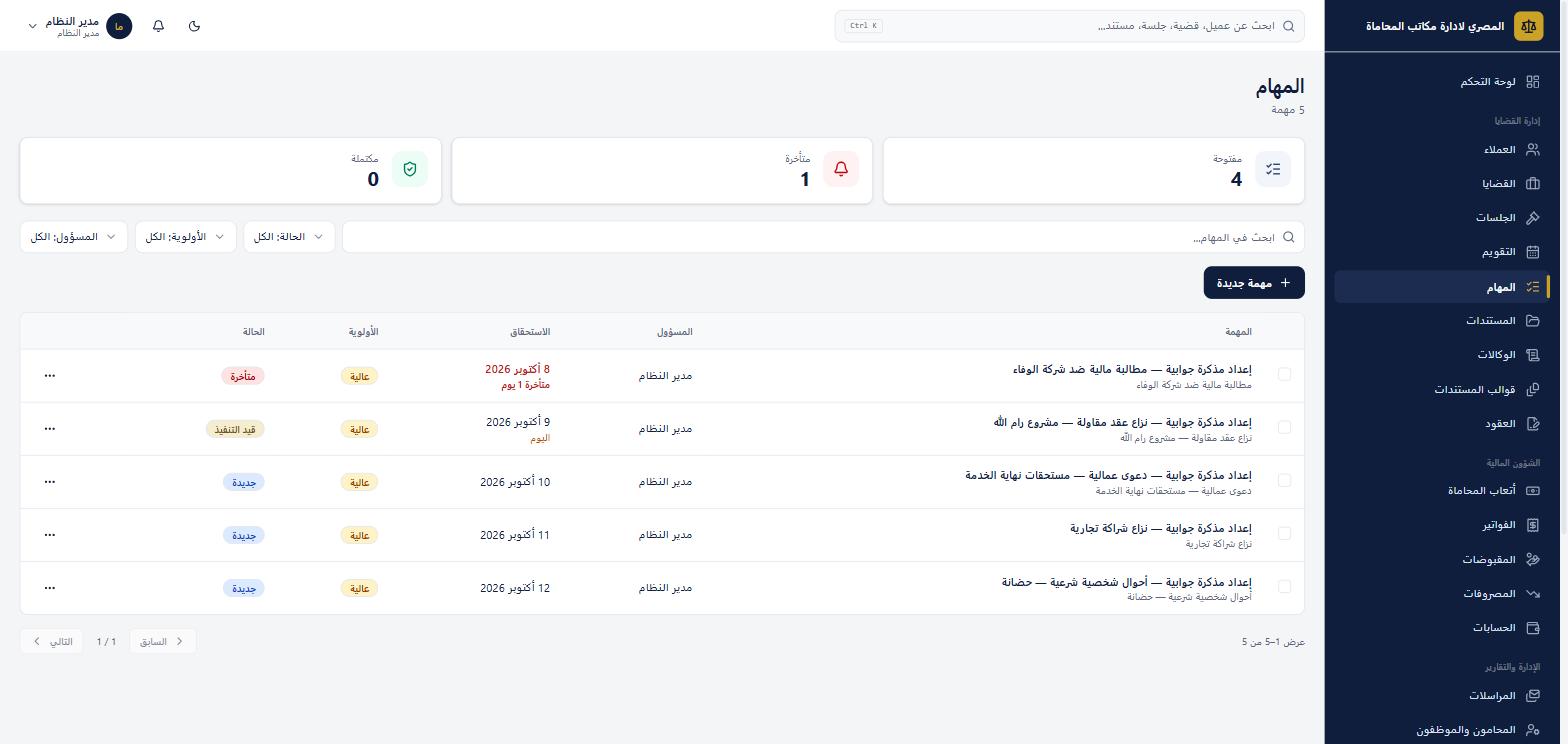Click the "قيد التنفيذ" status badge
Viewport: 1568px width, 744px height.
pyautogui.click(x=235, y=429)
